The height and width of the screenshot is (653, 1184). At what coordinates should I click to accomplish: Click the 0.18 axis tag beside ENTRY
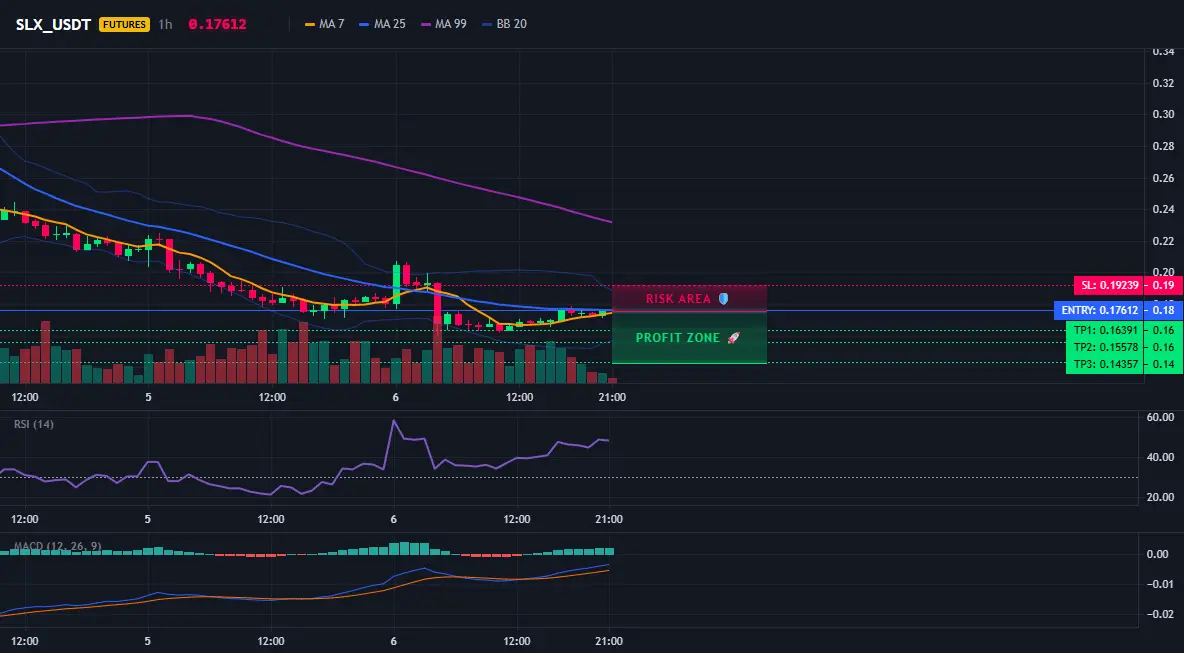tap(1164, 310)
